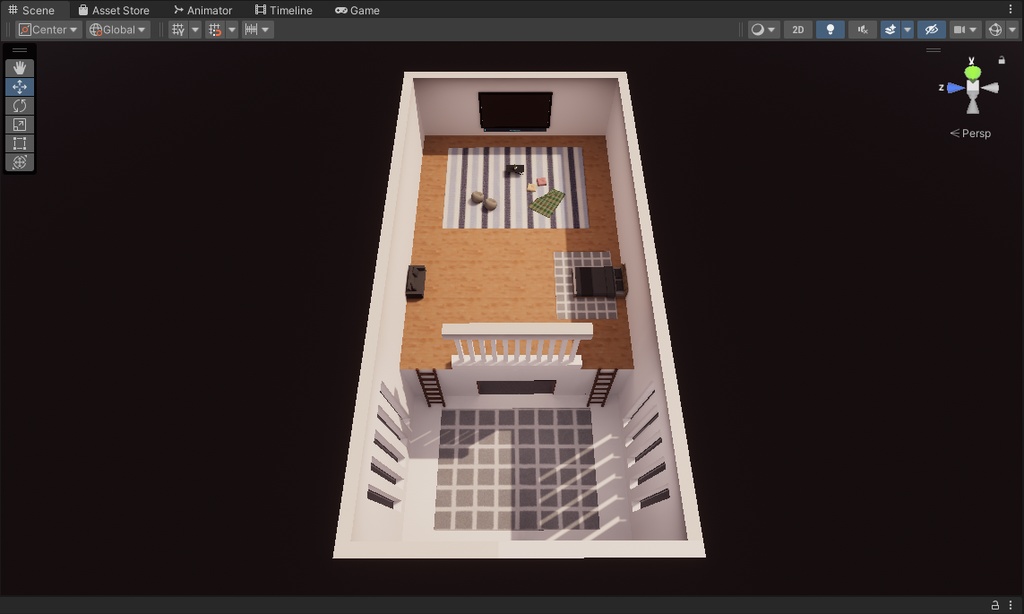Select the Scale tool
This screenshot has width=1024, height=614.
point(19,124)
